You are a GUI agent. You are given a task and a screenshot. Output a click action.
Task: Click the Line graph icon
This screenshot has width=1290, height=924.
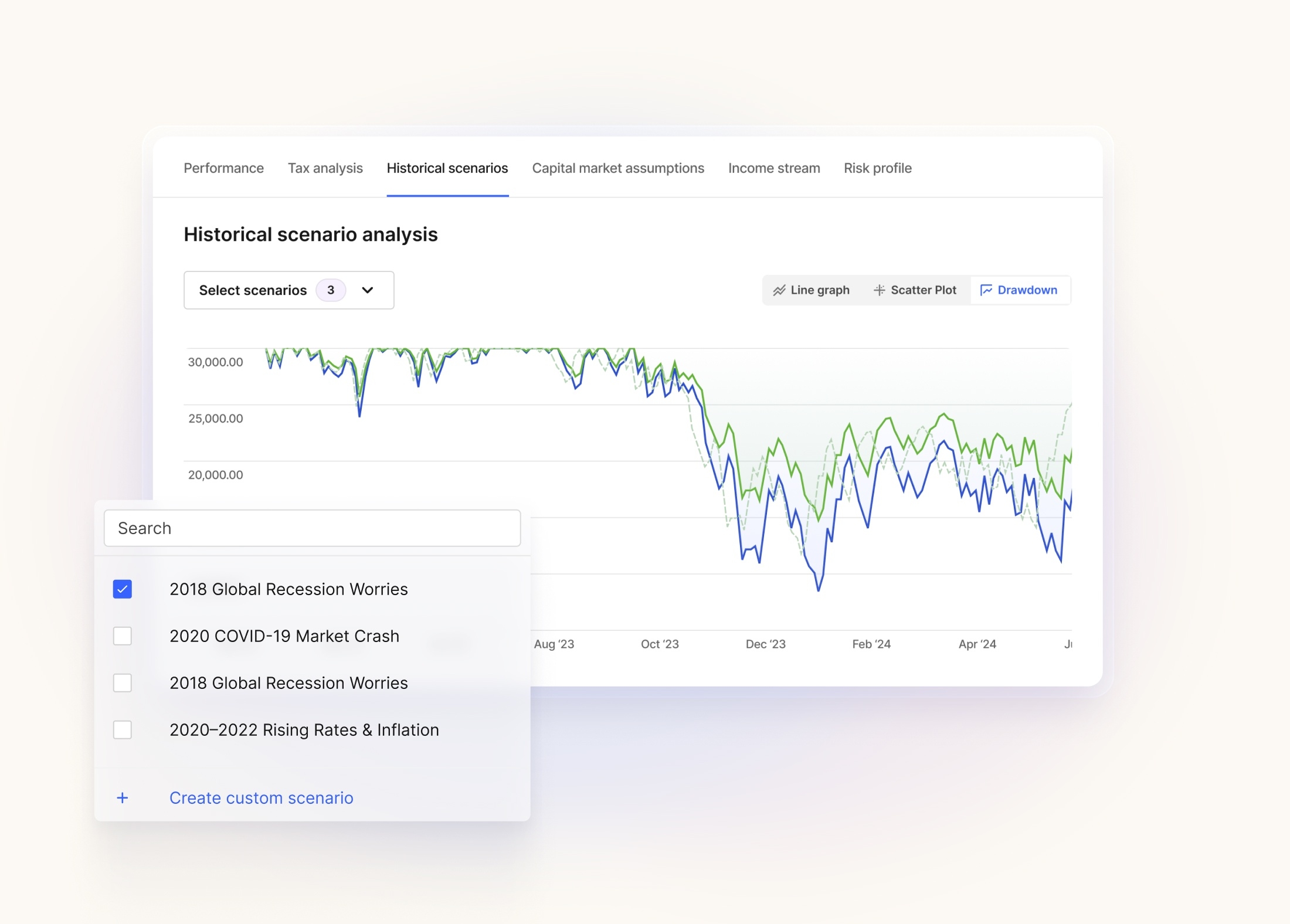(x=779, y=290)
